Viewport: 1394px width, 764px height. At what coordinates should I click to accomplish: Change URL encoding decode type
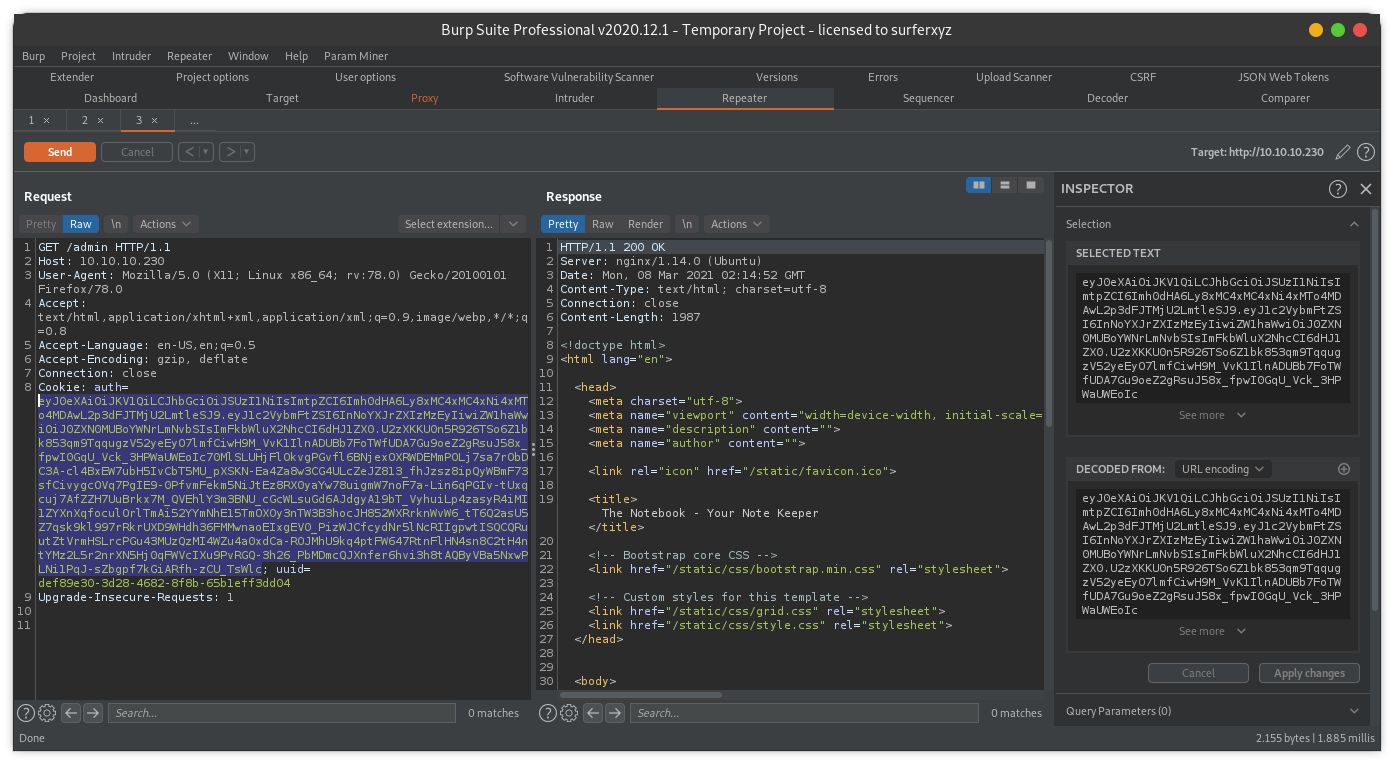(1224, 469)
